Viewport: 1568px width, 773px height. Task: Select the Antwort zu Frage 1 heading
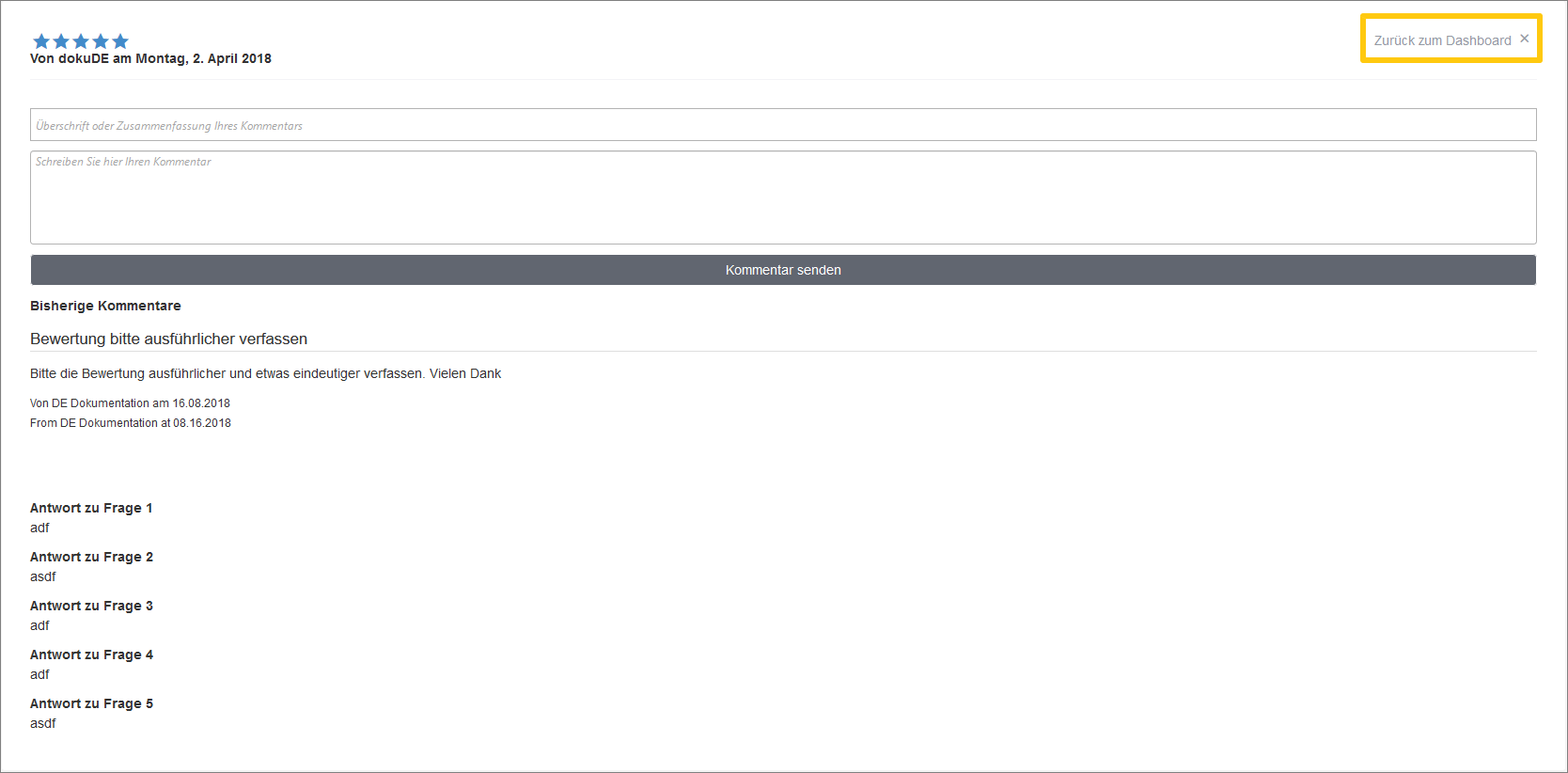tap(91, 508)
